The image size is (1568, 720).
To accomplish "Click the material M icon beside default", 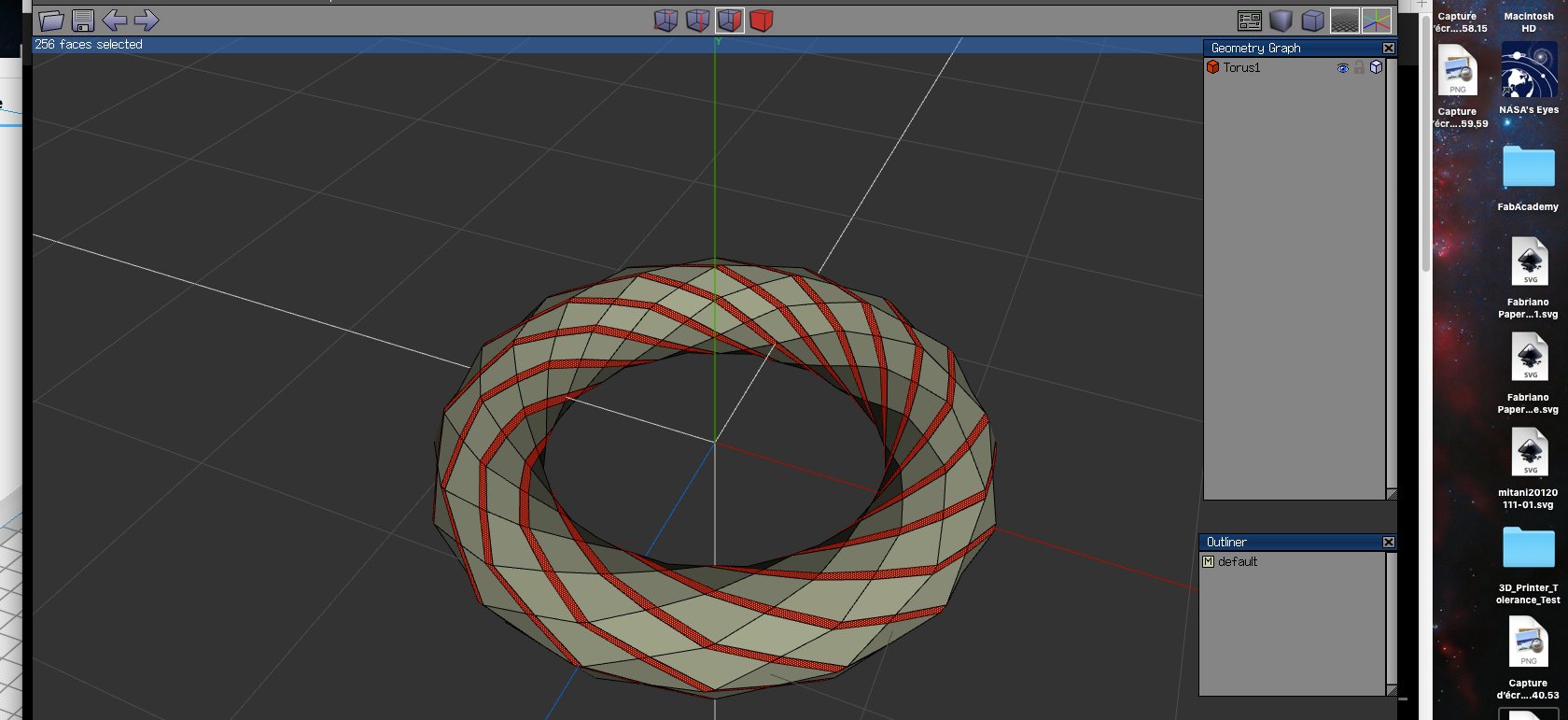I will point(1208,561).
